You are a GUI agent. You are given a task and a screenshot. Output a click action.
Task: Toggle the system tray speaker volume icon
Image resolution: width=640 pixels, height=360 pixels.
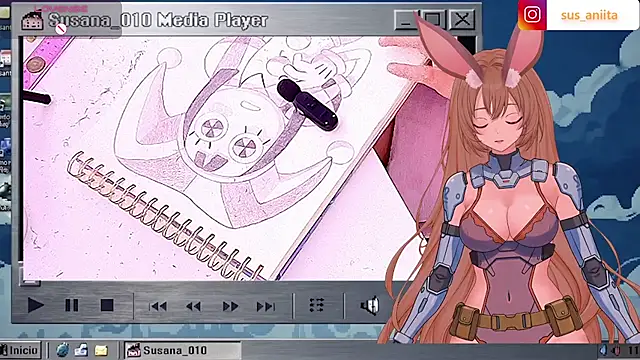point(603,350)
